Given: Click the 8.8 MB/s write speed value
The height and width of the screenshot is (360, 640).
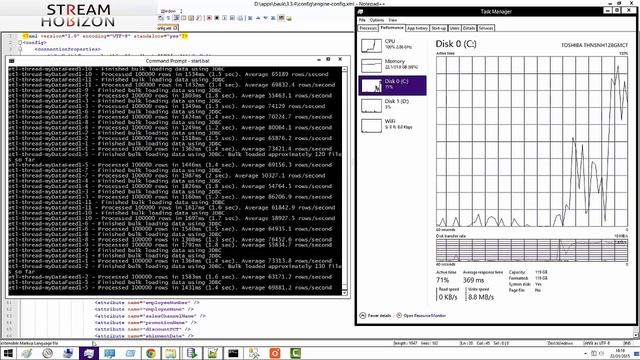Looking at the screenshot, I should point(481,297).
